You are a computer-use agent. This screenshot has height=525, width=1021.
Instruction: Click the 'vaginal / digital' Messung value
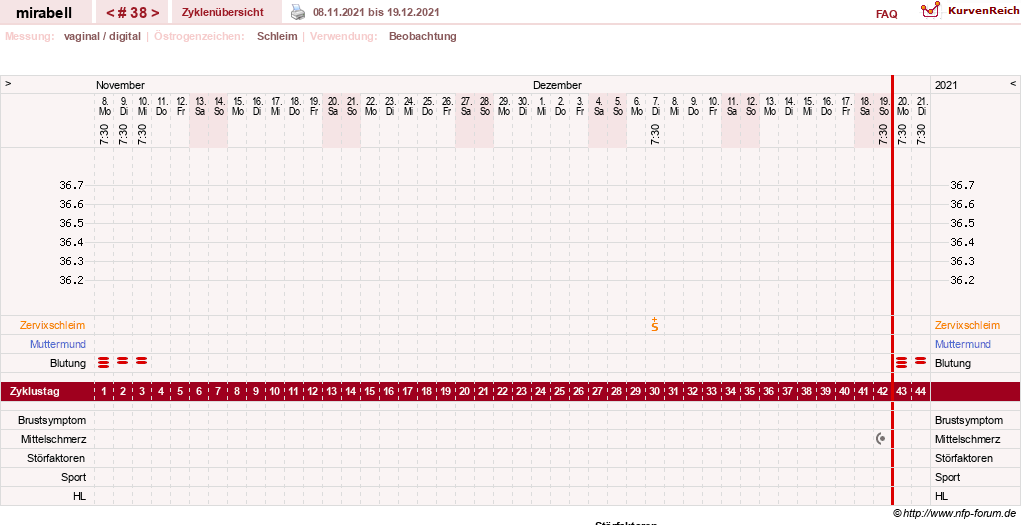tap(102, 36)
